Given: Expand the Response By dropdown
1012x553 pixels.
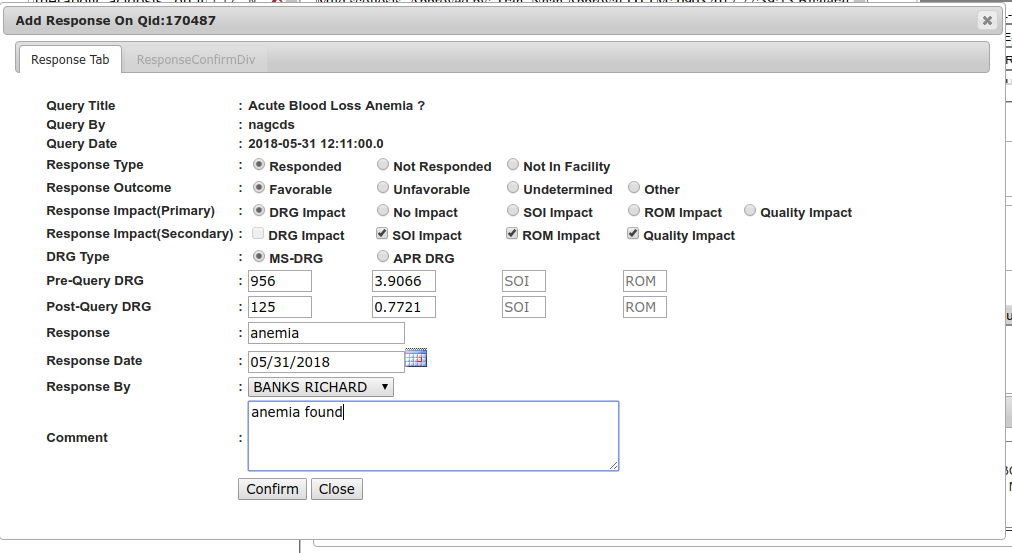Looking at the screenshot, I should [x=320, y=387].
